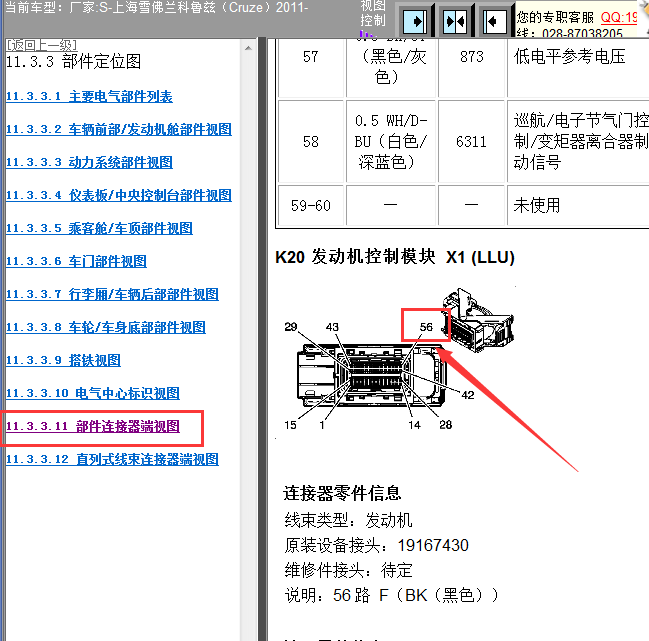Click the 连接器零件信息 heading

click(x=342, y=494)
